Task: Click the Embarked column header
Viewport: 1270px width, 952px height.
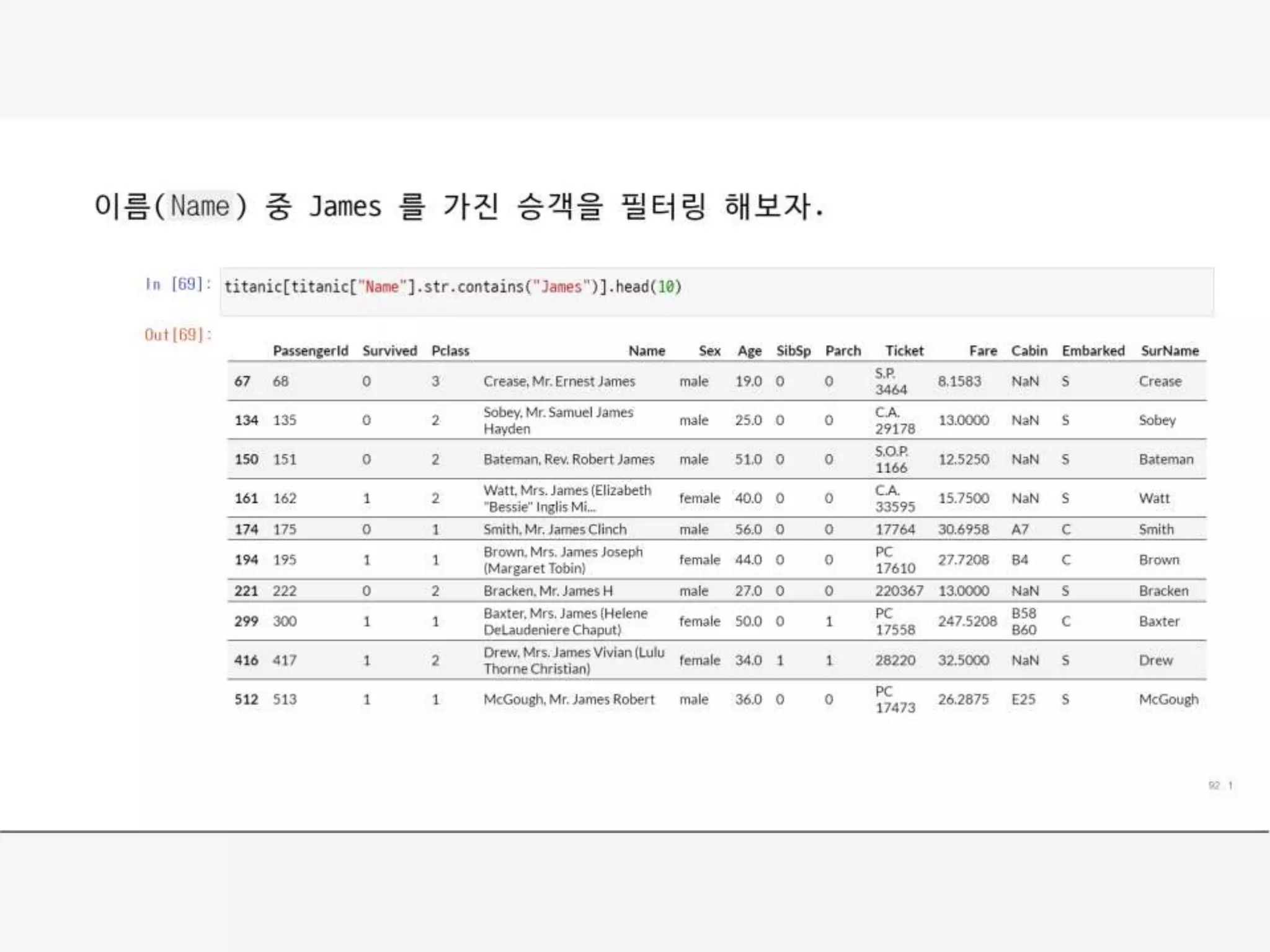Action: pos(1093,351)
